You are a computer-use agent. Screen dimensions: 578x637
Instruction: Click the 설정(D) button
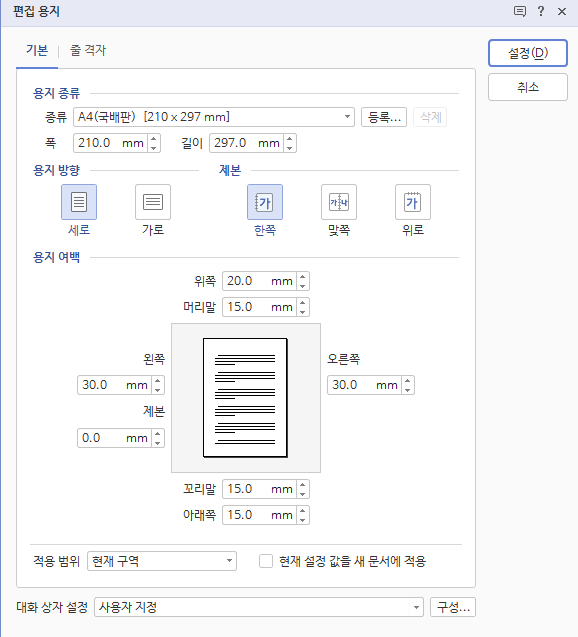point(528,53)
